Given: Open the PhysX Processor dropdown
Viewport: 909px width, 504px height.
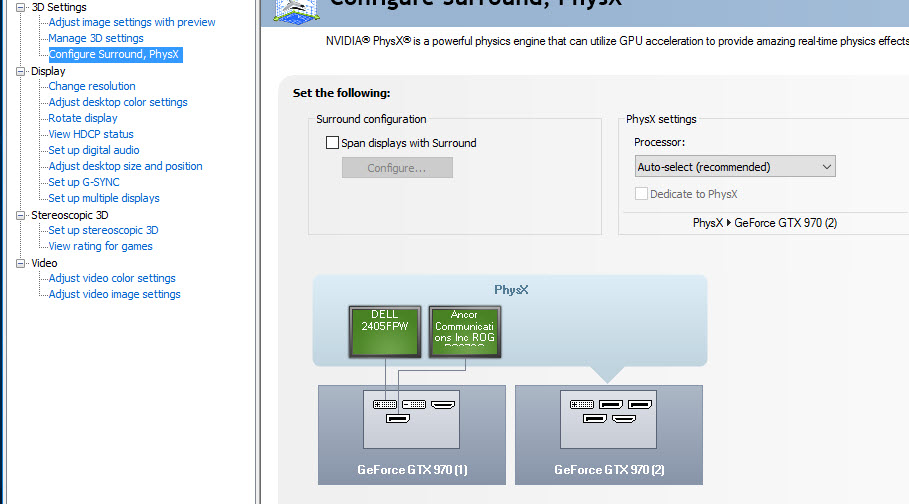Looking at the screenshot, I should tap(735, 166).
